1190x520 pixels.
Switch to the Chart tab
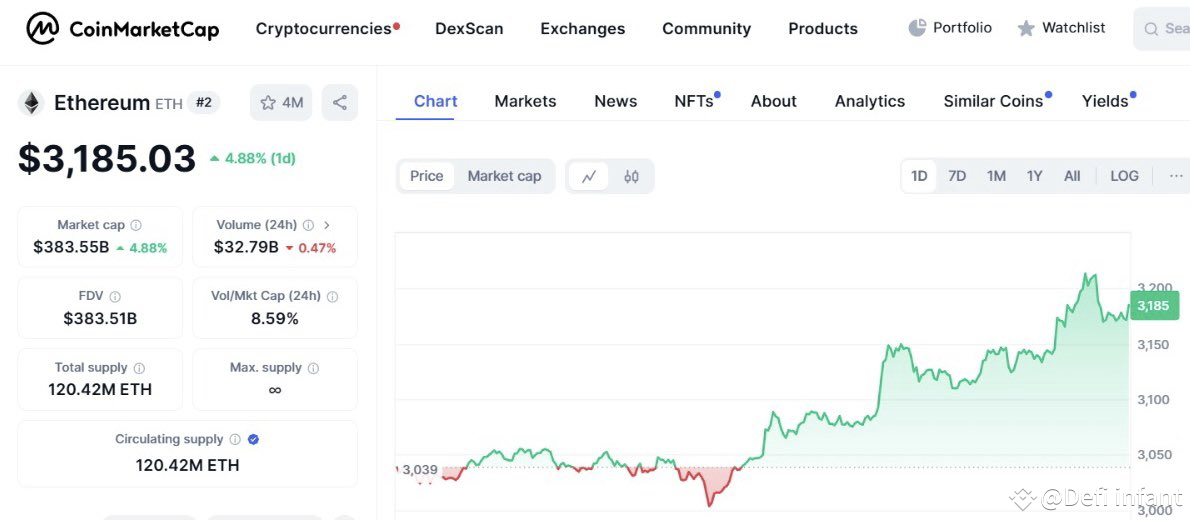(436, 102)
